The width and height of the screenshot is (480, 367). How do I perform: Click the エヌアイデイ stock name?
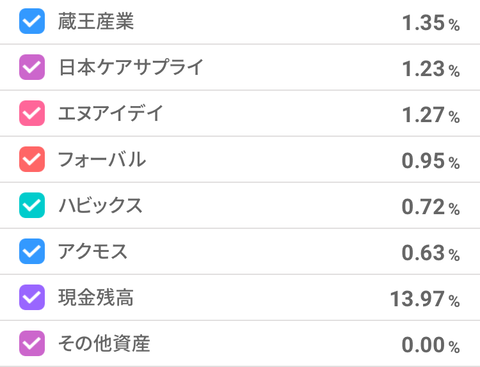(x=111, y=113)
